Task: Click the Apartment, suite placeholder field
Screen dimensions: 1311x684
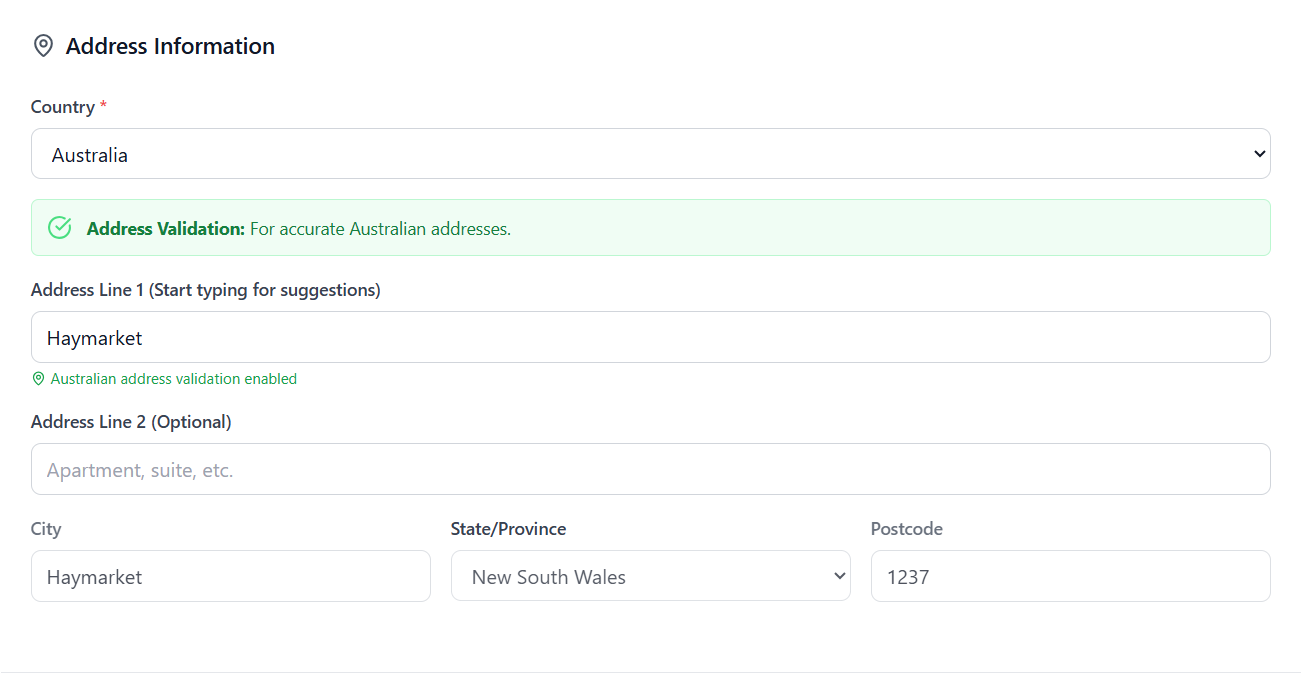Action: pos(650,468)
